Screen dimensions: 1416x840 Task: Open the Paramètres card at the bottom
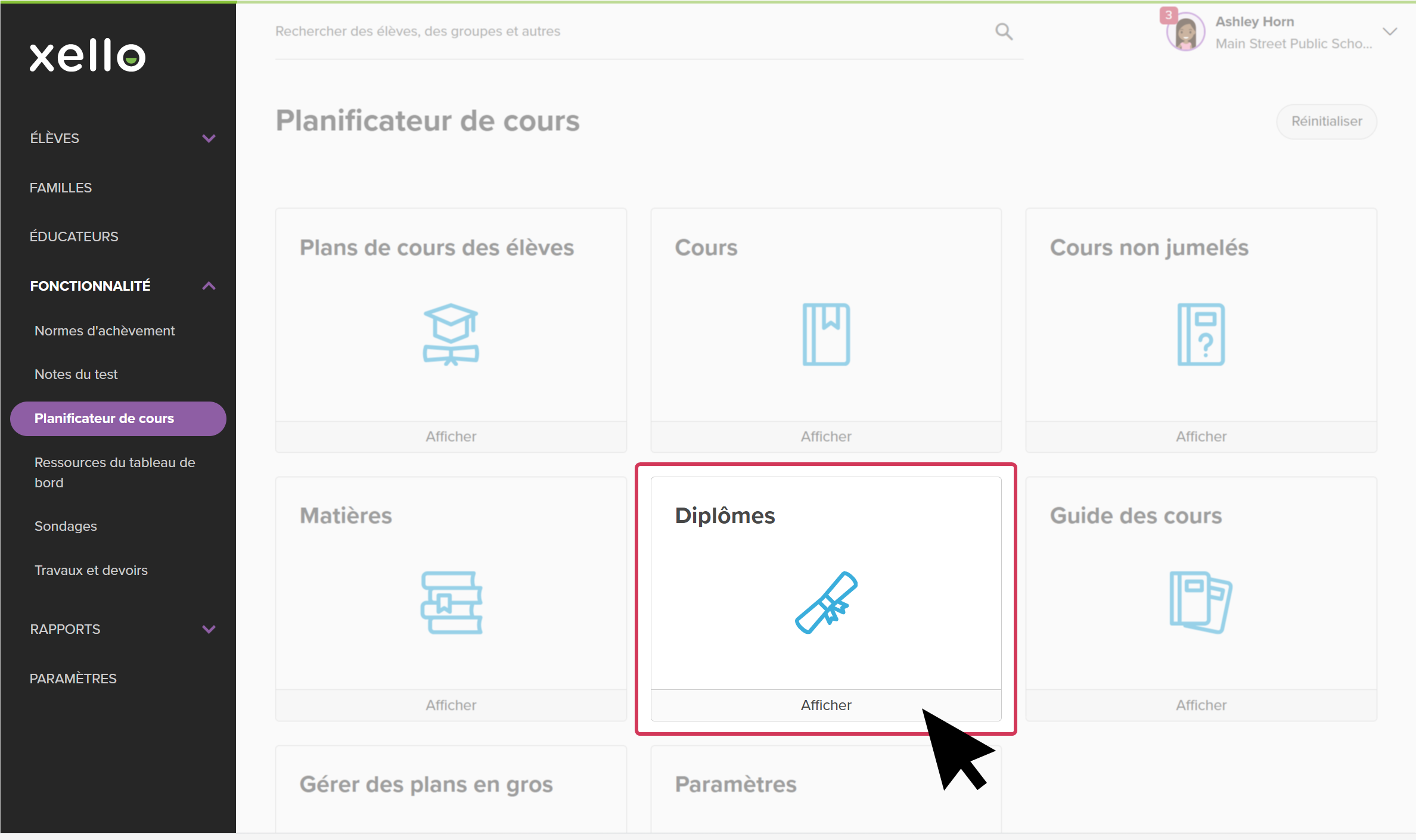pyautogui.click(x=826, y=789)
